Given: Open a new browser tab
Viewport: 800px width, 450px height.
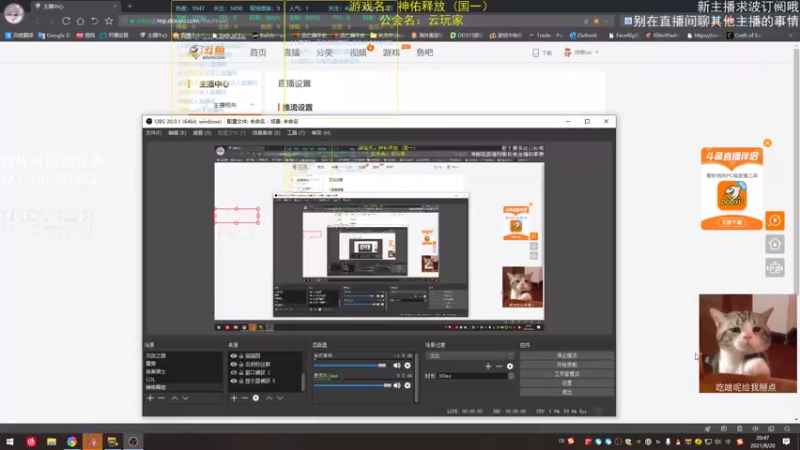Looking at the screenshot, I should 130,6.
